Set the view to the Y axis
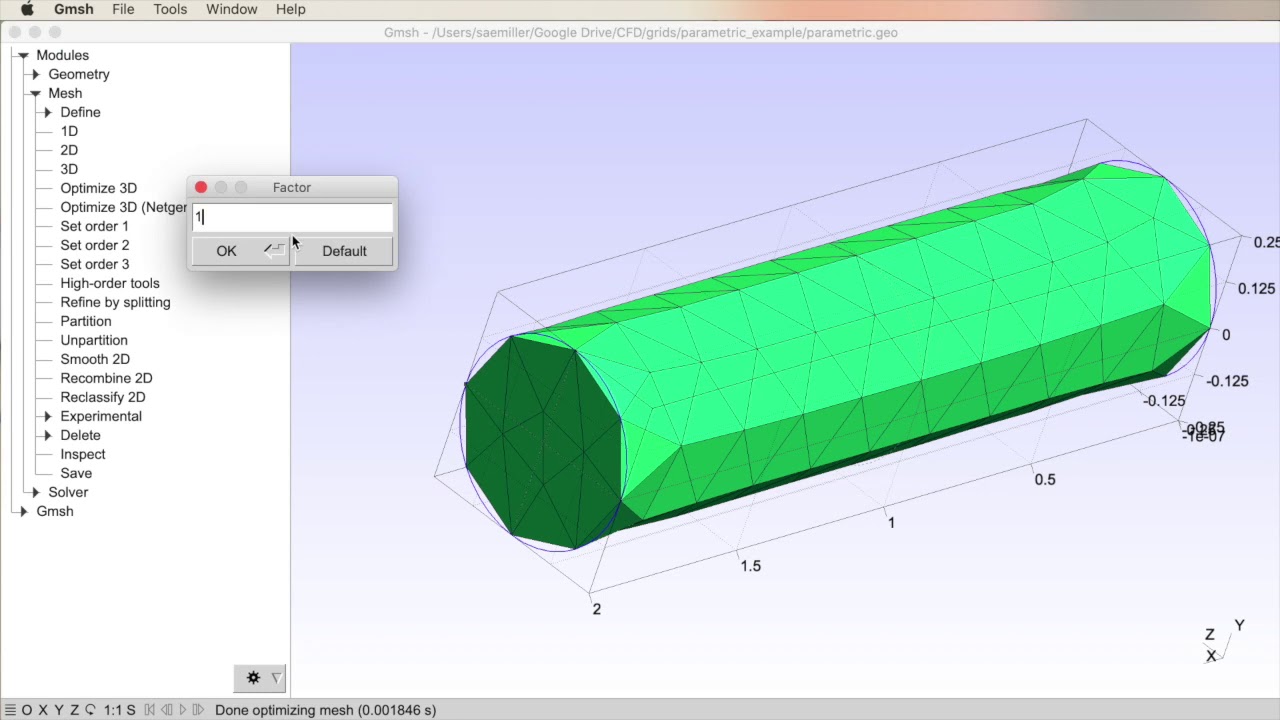Viewport: 1280px width, 720px height. 59,710
